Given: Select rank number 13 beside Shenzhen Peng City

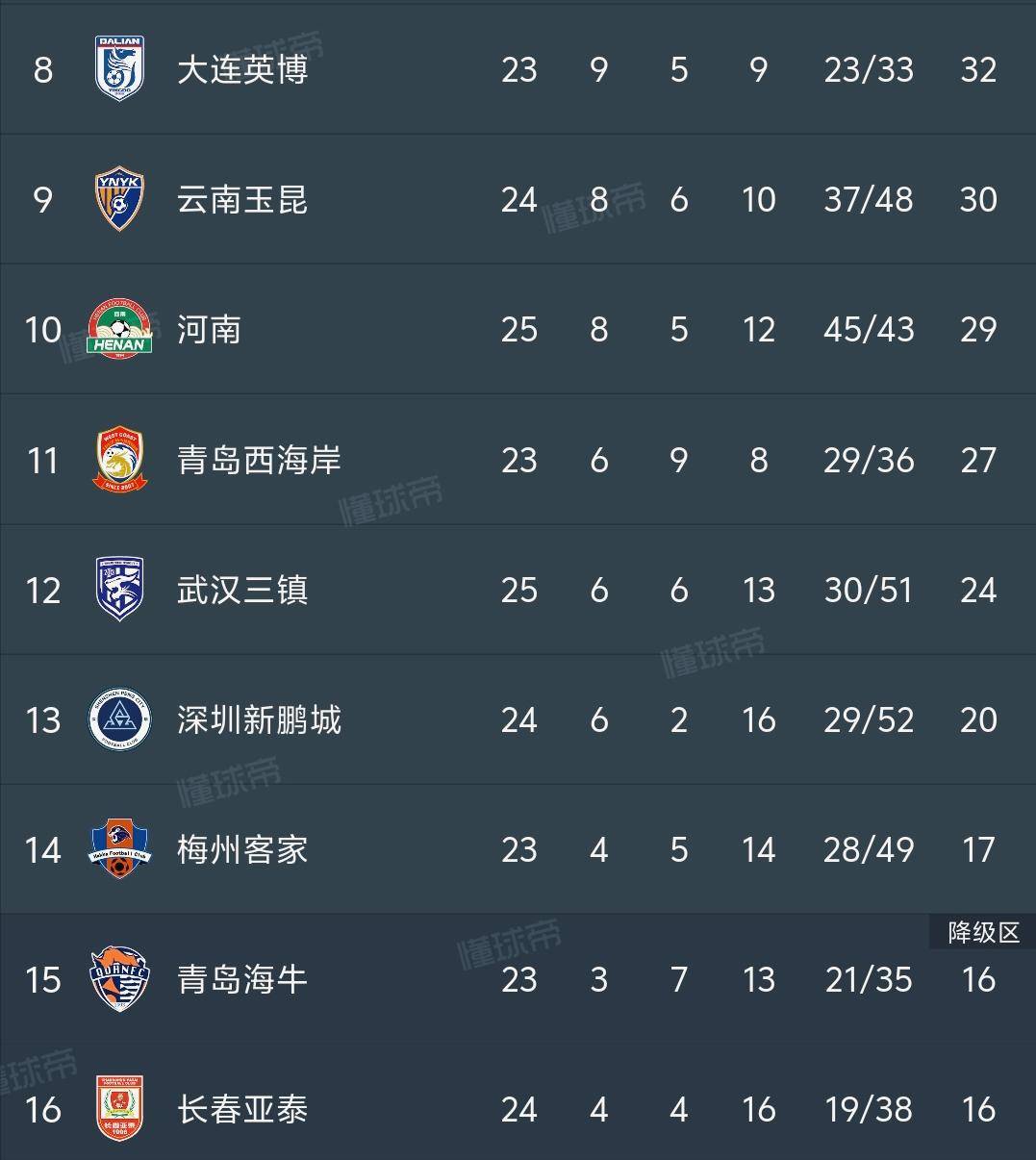Looking at the screenshot, I should (x=40, y=720).
